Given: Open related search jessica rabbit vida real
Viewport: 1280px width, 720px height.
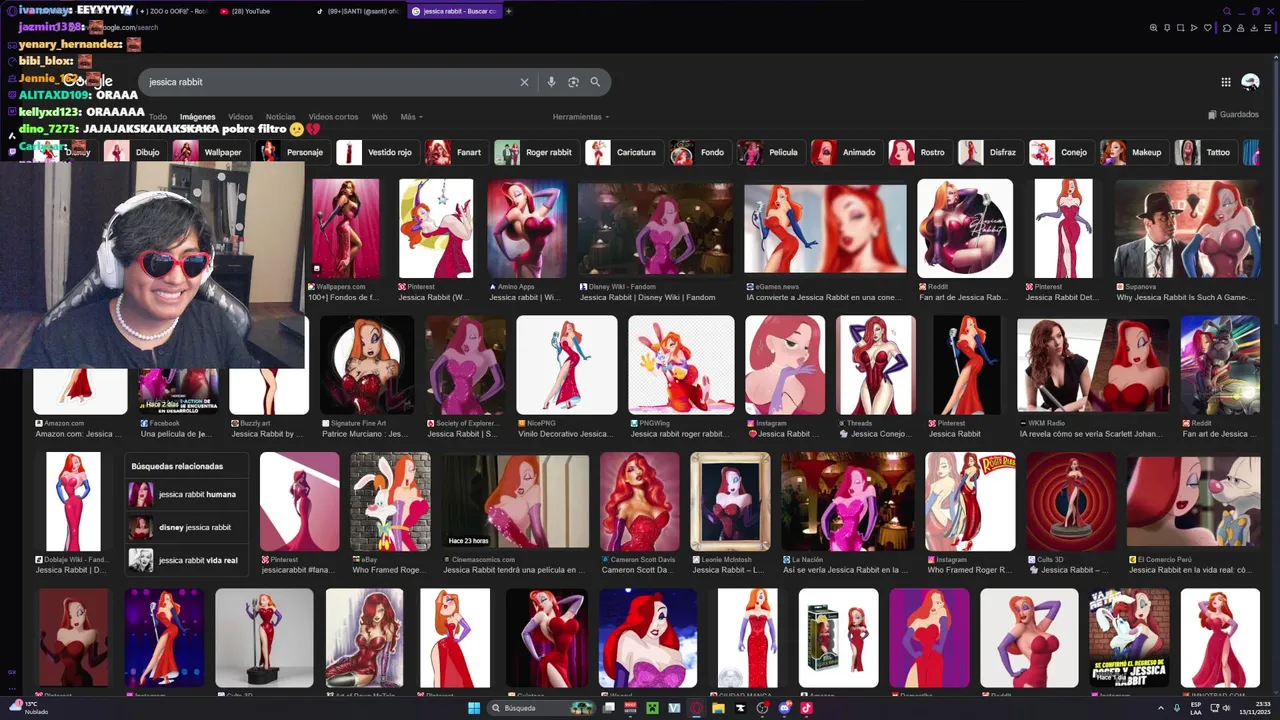Looking at the screenshot, I should pyautogui.click(x=186, y=560).
